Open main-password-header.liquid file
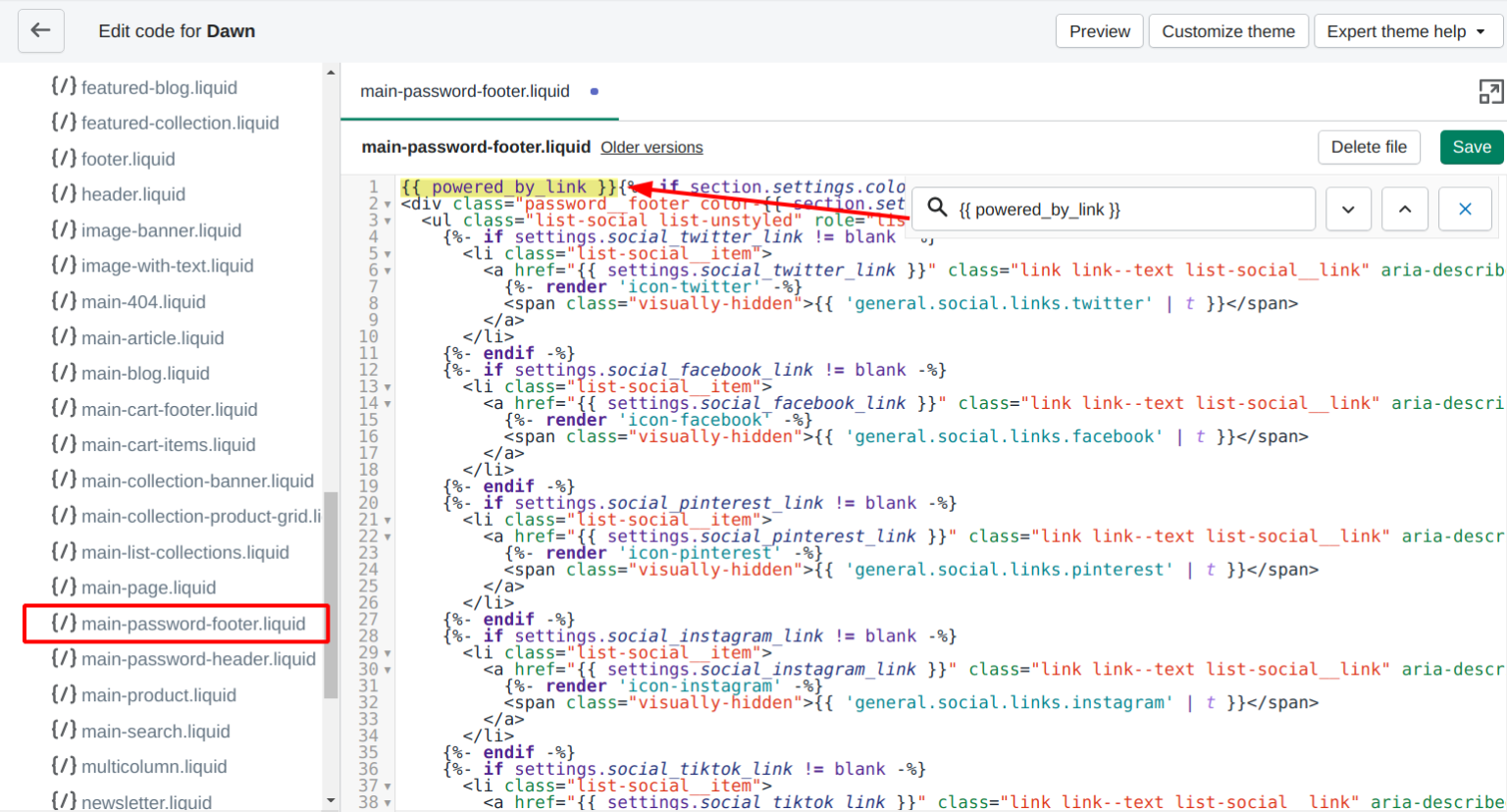This screenshot has width=1507, height=812. pos(197,659)
